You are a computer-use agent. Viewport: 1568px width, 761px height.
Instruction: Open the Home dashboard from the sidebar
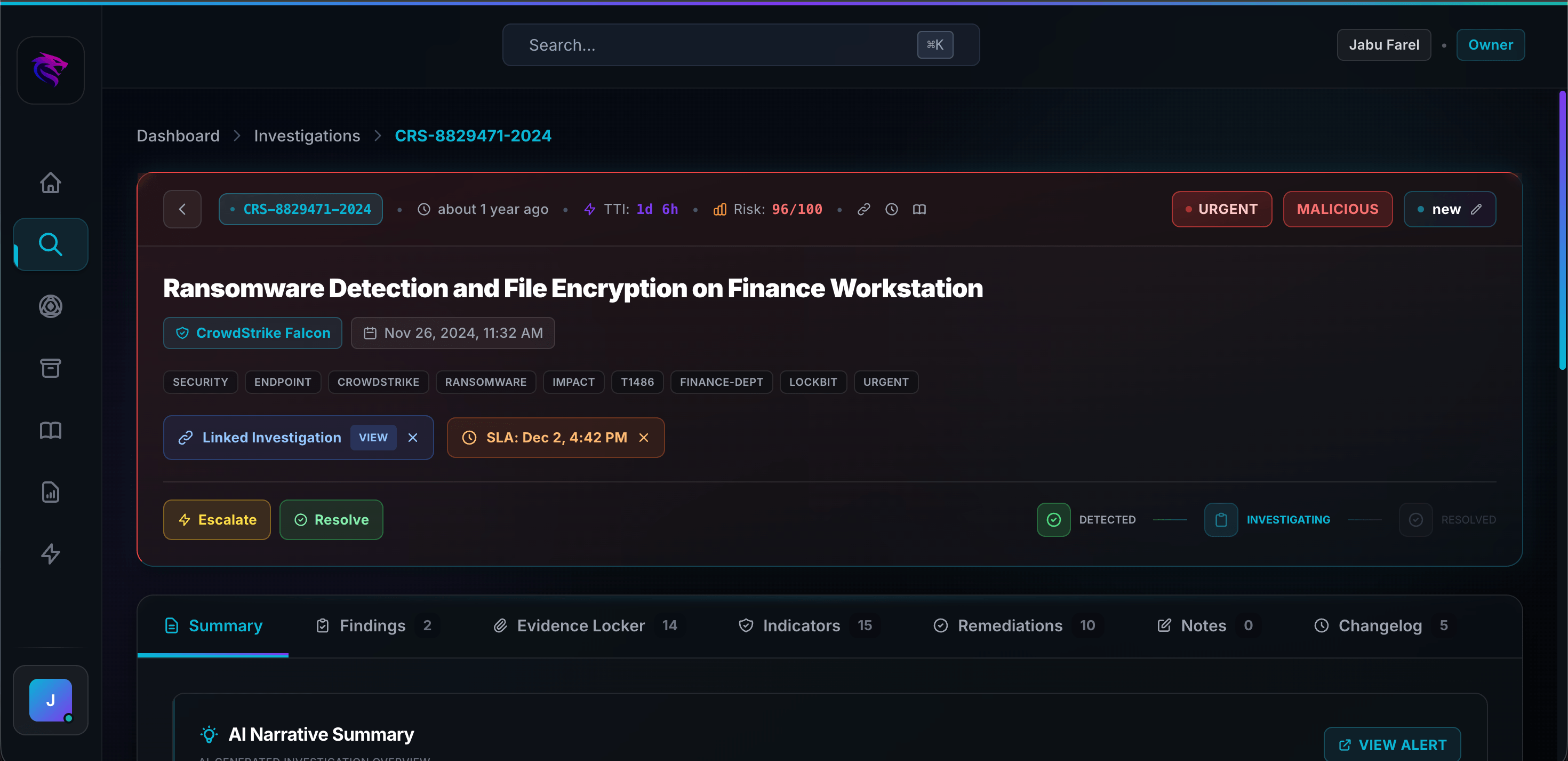(x=51, y=183)
